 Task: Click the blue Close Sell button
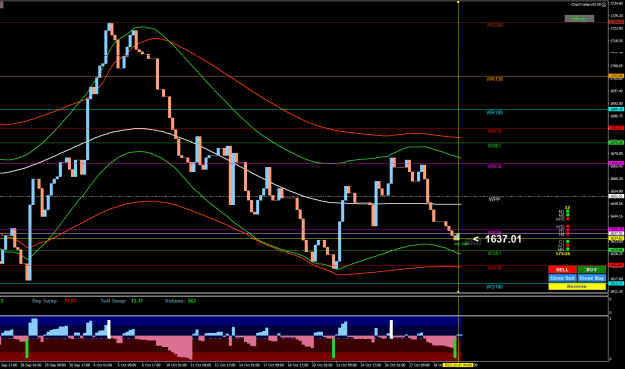562,278
